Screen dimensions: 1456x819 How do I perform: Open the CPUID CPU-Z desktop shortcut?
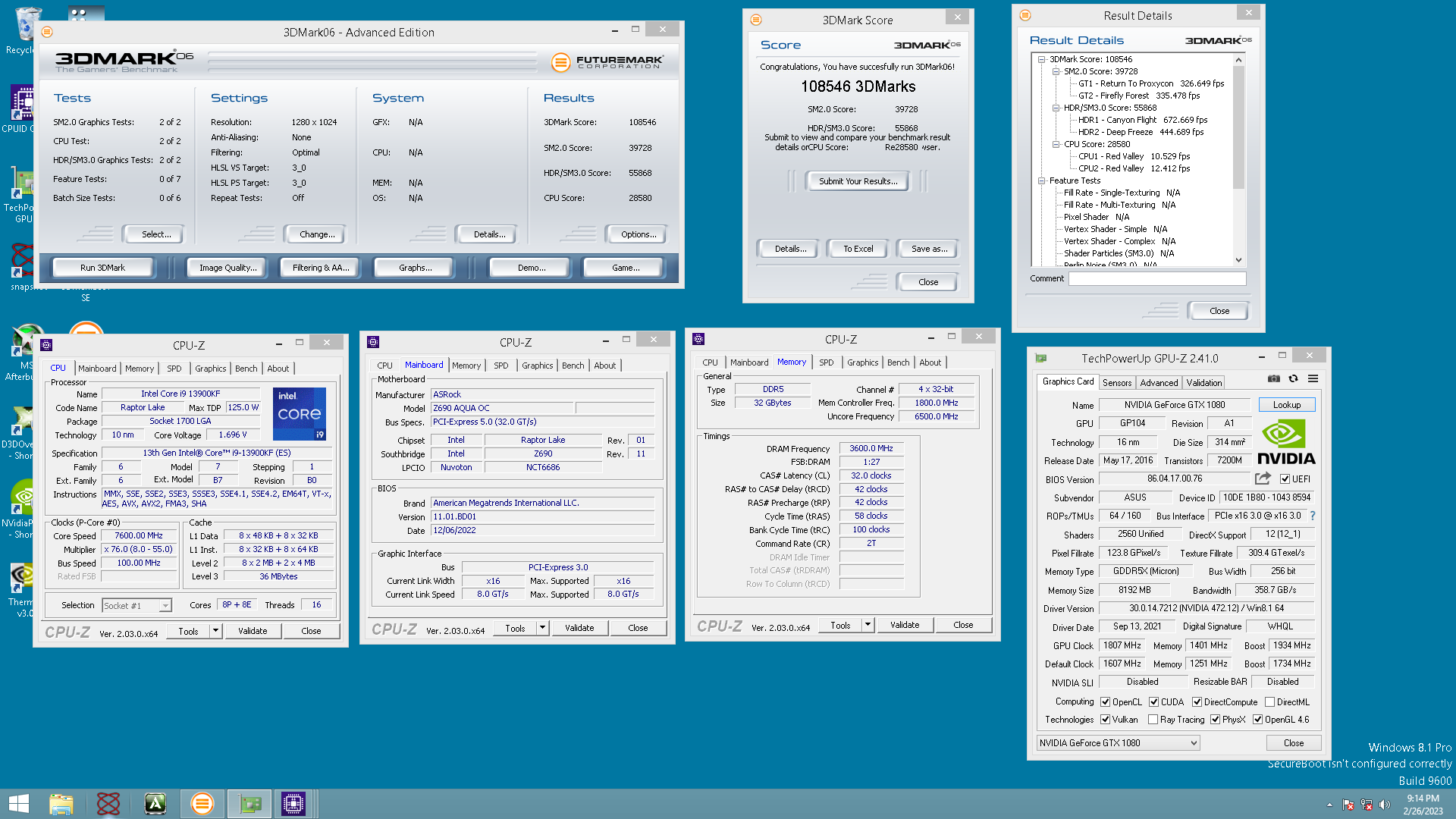[x=23, y=108]
